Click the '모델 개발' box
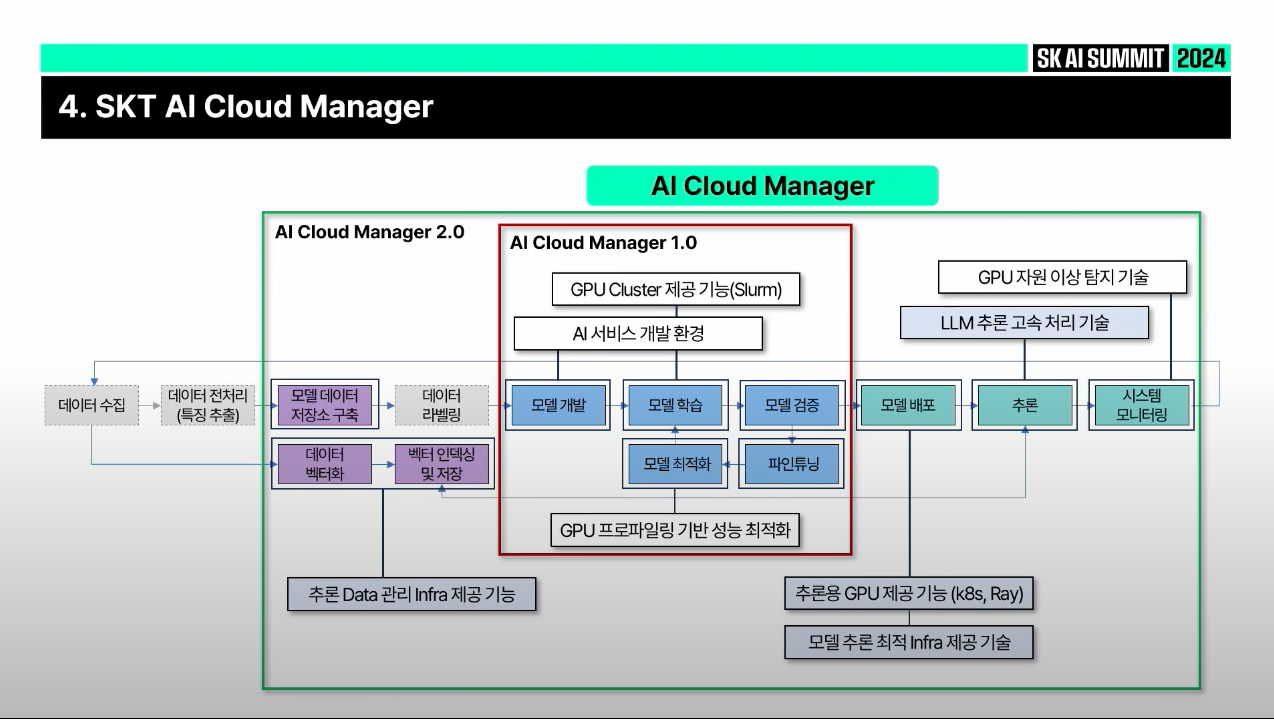Screen dimensions: 1274x719 click(x=558, y=405)
